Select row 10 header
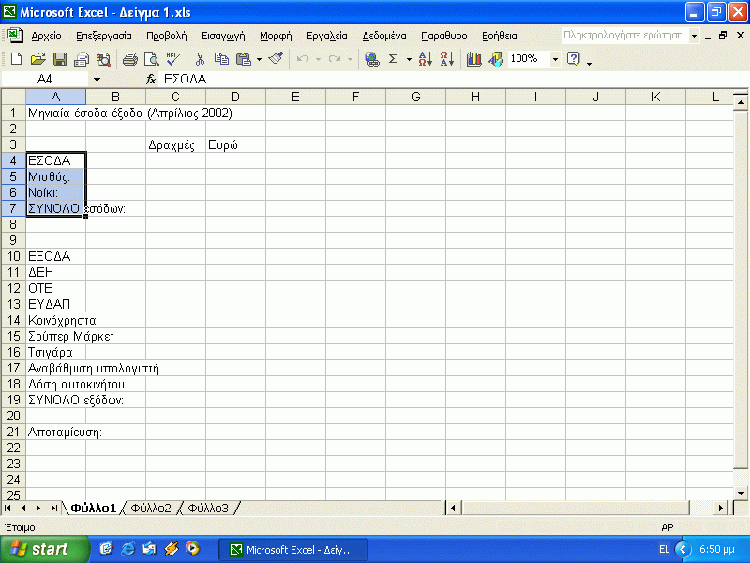Viewport: 750px width, 563px height. [x=13, y=256]
